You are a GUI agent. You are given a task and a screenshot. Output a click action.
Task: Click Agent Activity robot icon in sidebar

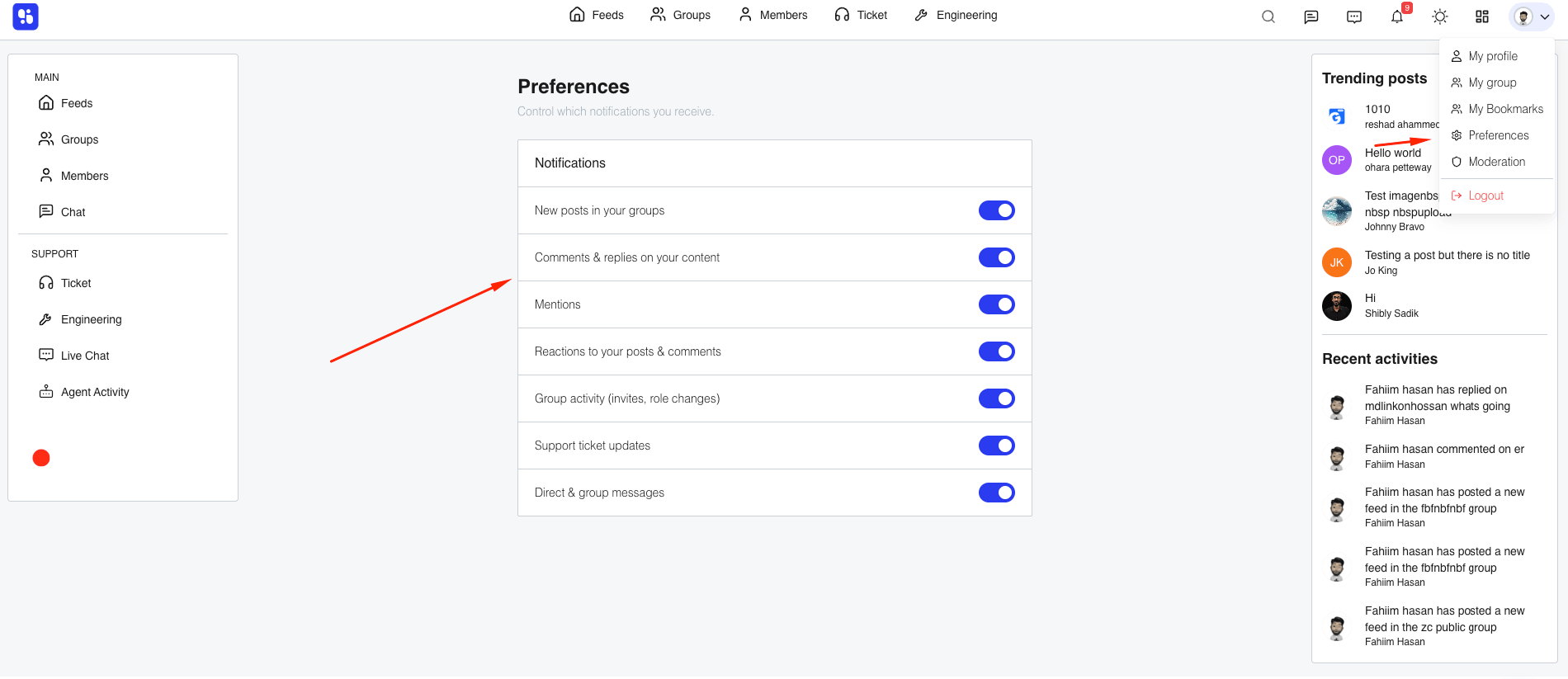(x=46, y=391)
